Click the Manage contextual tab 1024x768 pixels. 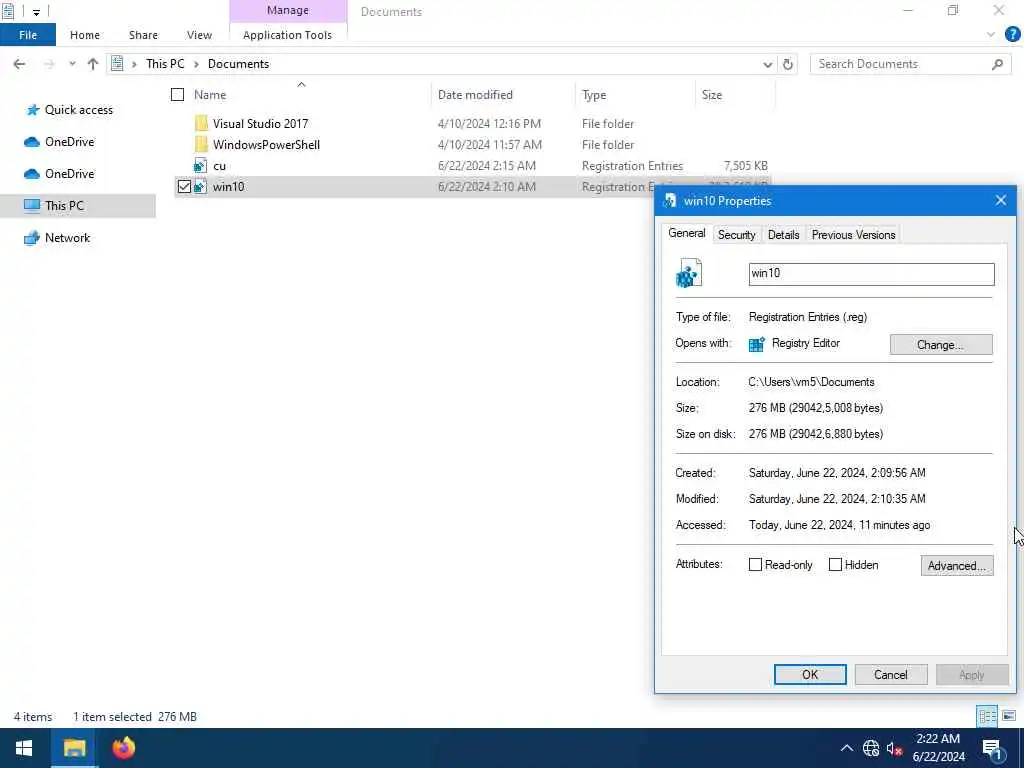(x=288, y=10)
